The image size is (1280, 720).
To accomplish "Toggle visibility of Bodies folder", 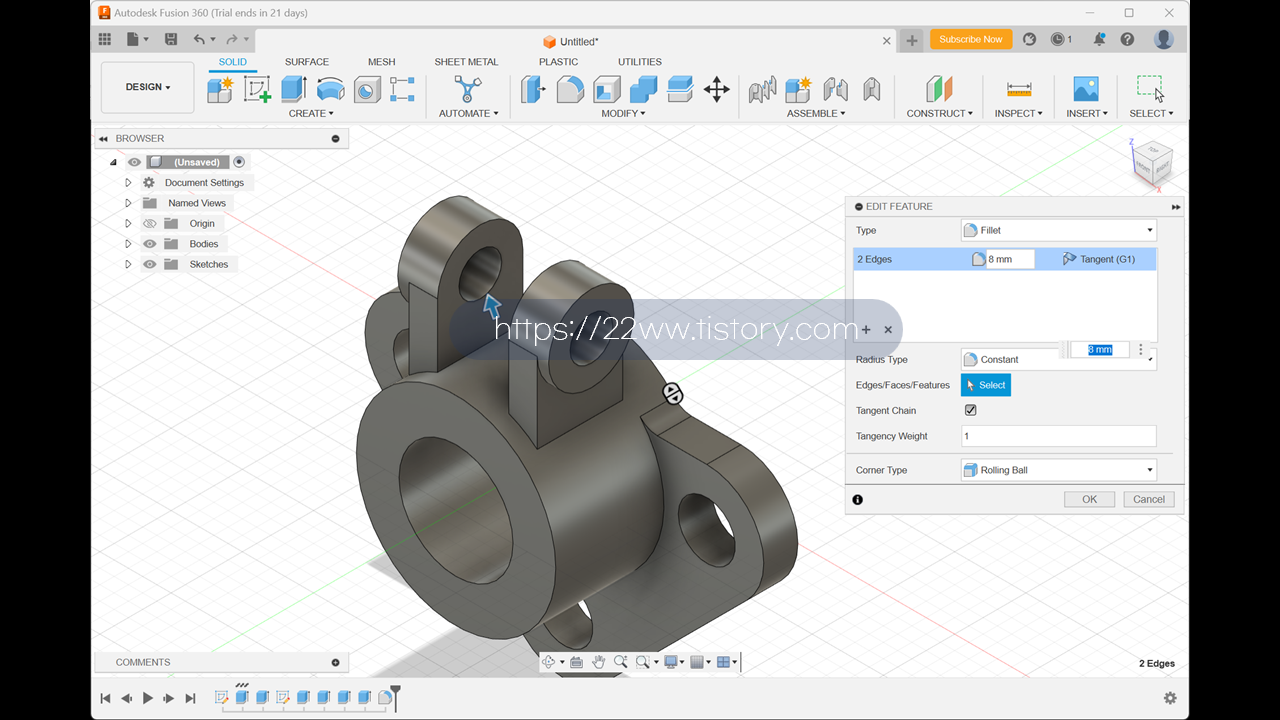I will coord(150,244).
